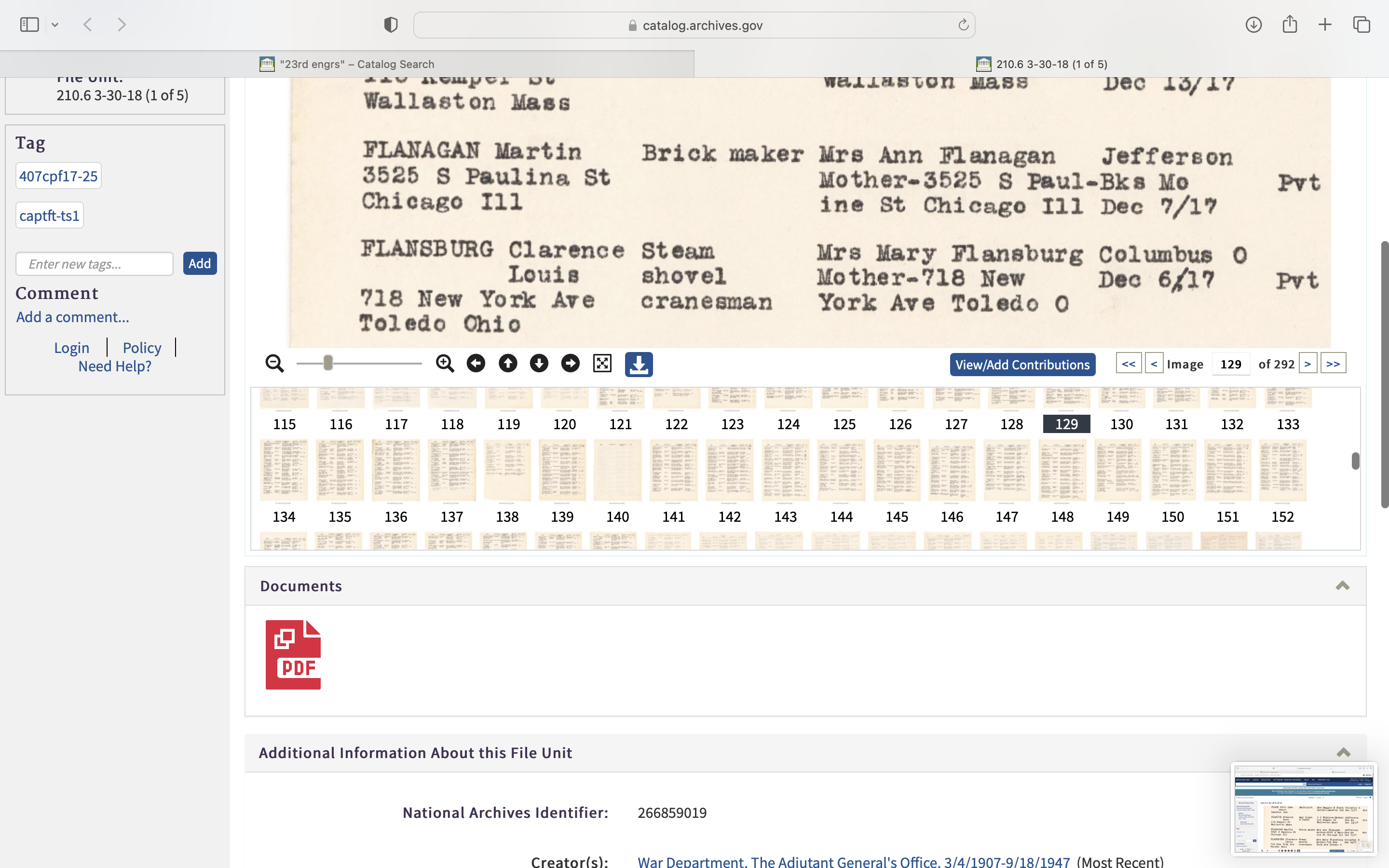Click the zoom in magnifier icon
Image resolution: width=1389 pixels, height=868 pixels.
click(x=444, y=364)
